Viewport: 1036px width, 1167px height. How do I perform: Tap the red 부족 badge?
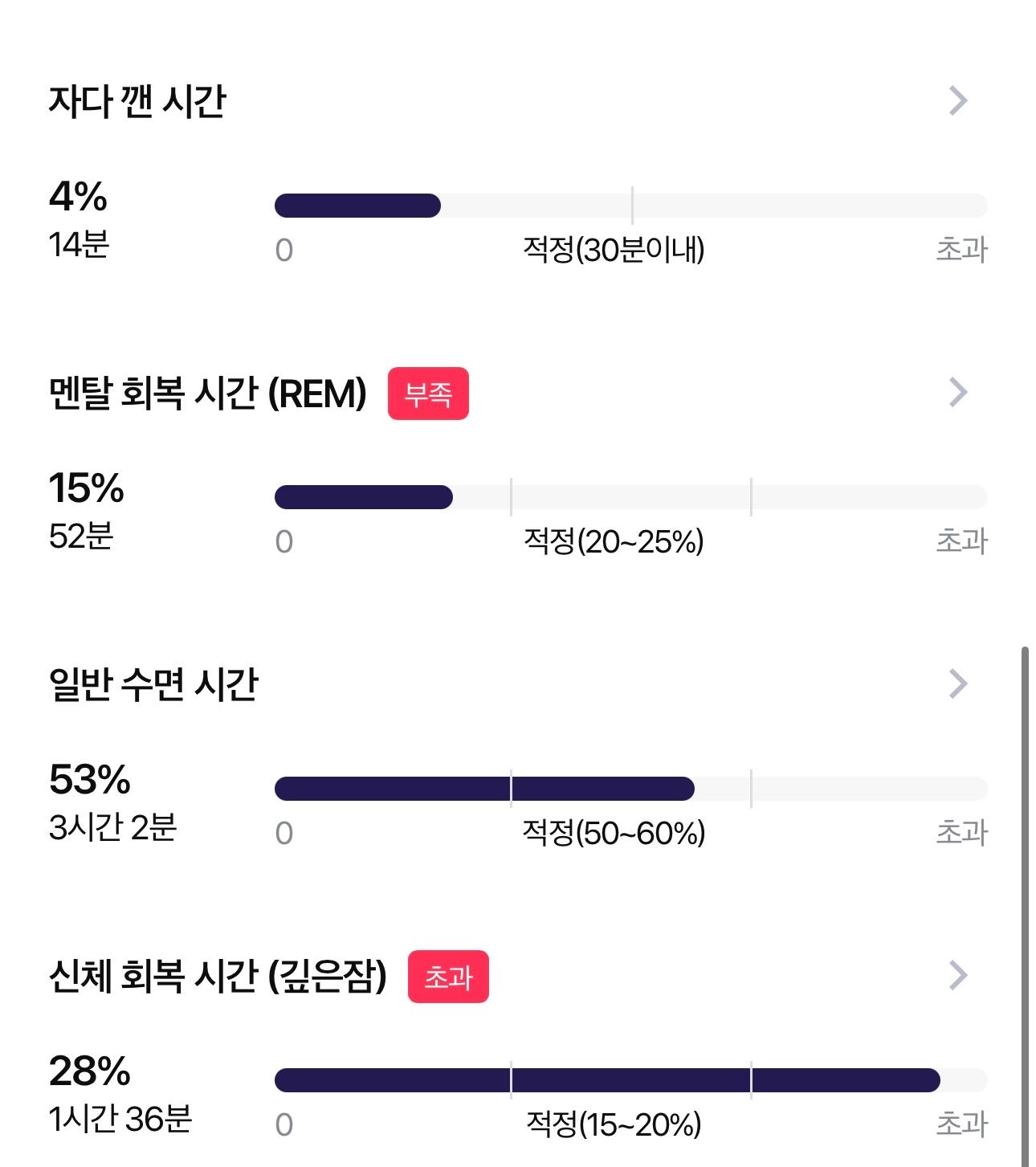(x=428, y=394)
